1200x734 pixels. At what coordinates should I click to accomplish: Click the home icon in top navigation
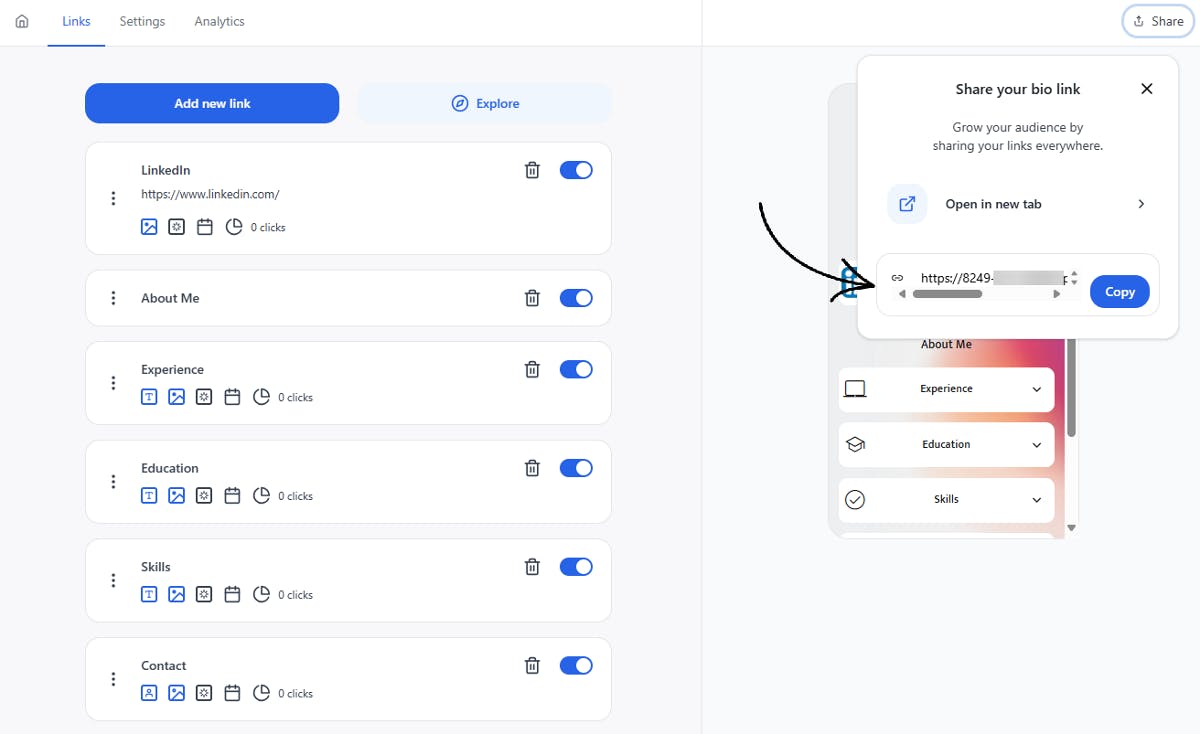pos(22,21)
